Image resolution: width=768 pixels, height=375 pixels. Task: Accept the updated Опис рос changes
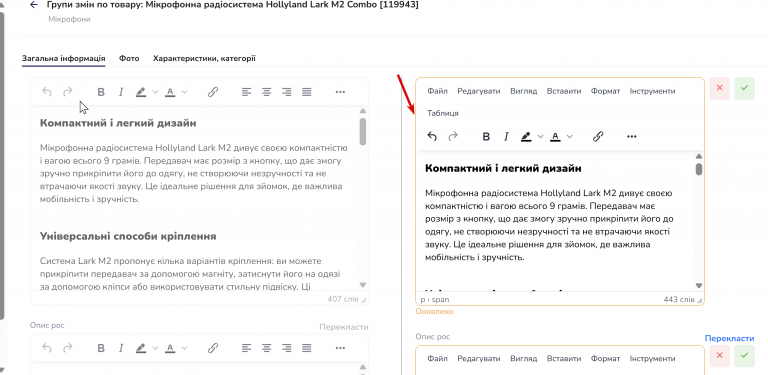tap(744, 356)
